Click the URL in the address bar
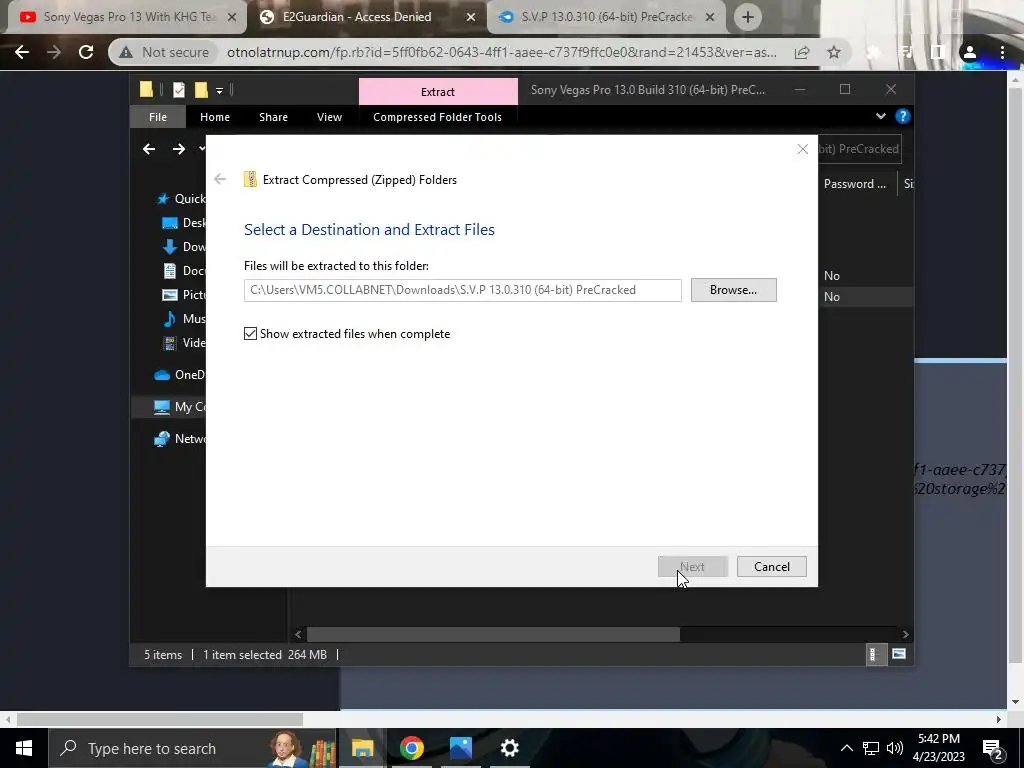The image size is (1024, 768). (502, 52)
